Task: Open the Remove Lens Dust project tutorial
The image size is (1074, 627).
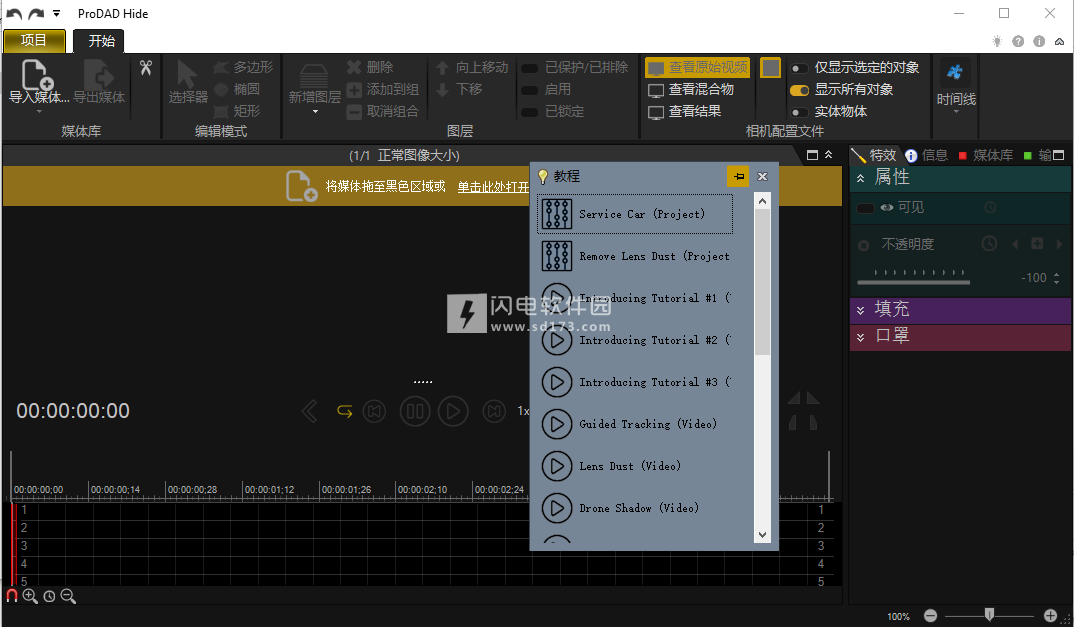Action: (635, 256)
